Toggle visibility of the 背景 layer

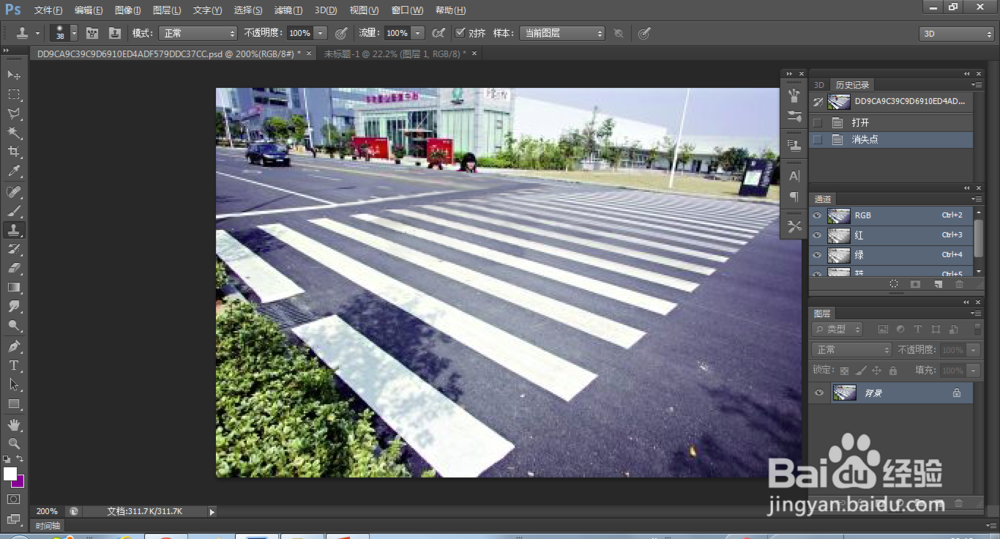click(x=819, y=393)
